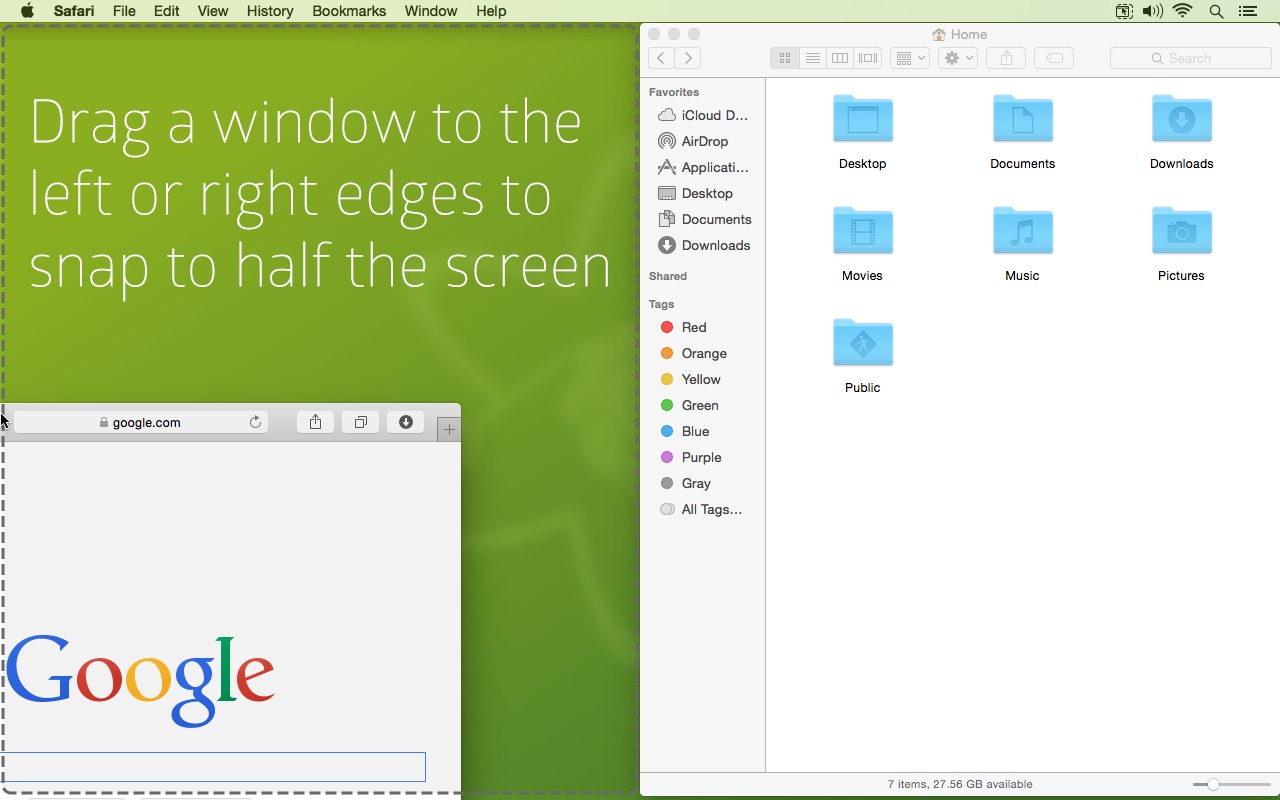Select the Movies folder icon

click(862, 231)
